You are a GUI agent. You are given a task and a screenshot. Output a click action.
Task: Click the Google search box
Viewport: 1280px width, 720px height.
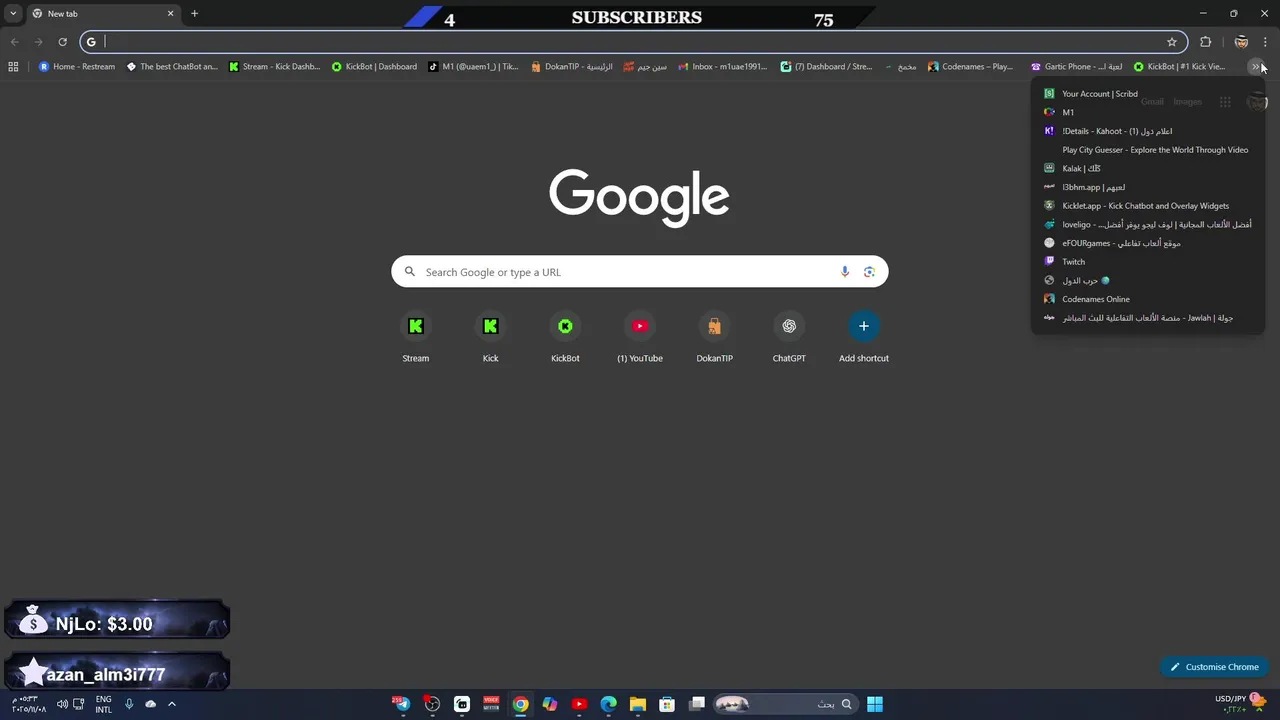[x=640, y=272]
